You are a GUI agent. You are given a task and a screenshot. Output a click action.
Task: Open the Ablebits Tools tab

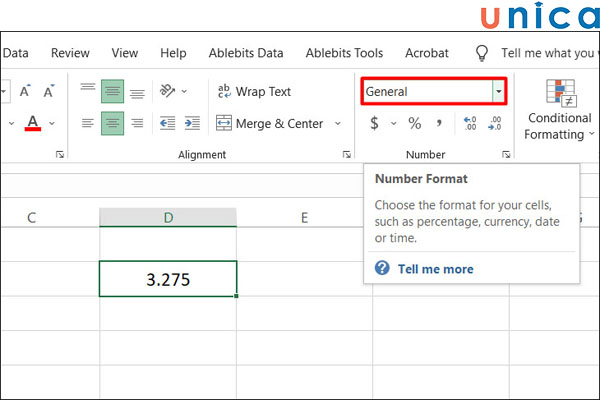coord(343,53)
